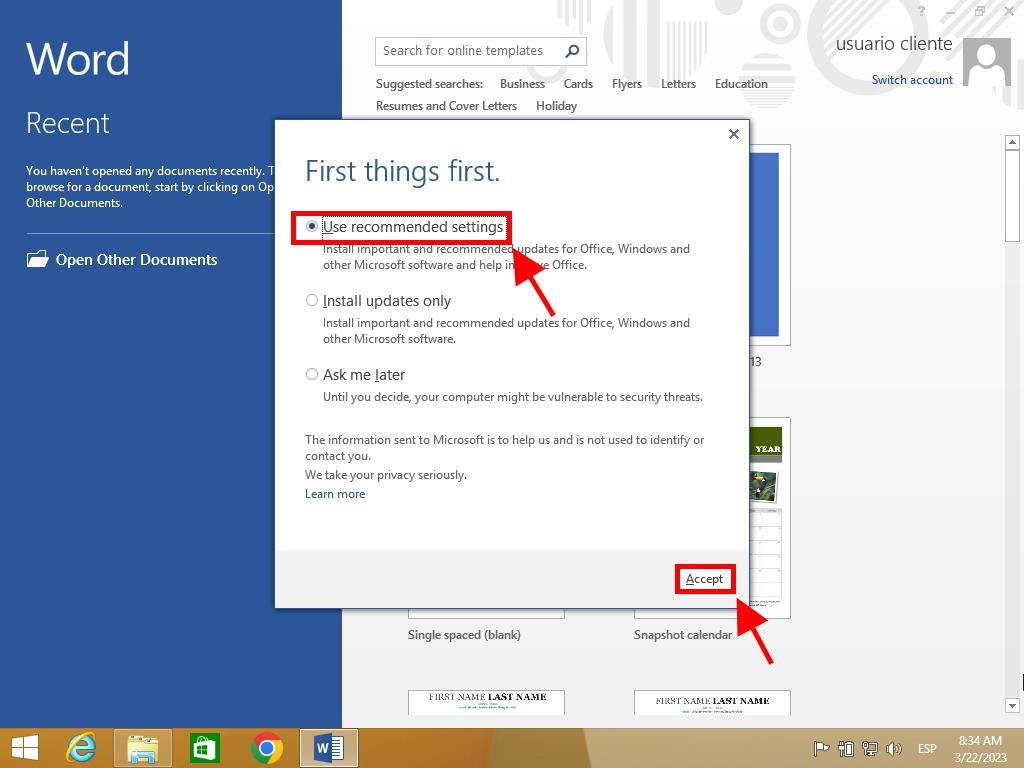Open Google Chrome from the taskbar
This screenshot has width=1024, height=768.
point(266,748)
